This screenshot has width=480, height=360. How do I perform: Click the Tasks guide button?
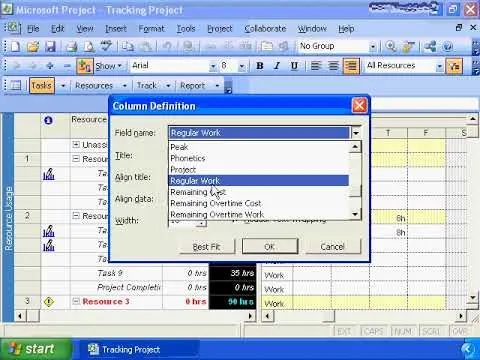41,86
